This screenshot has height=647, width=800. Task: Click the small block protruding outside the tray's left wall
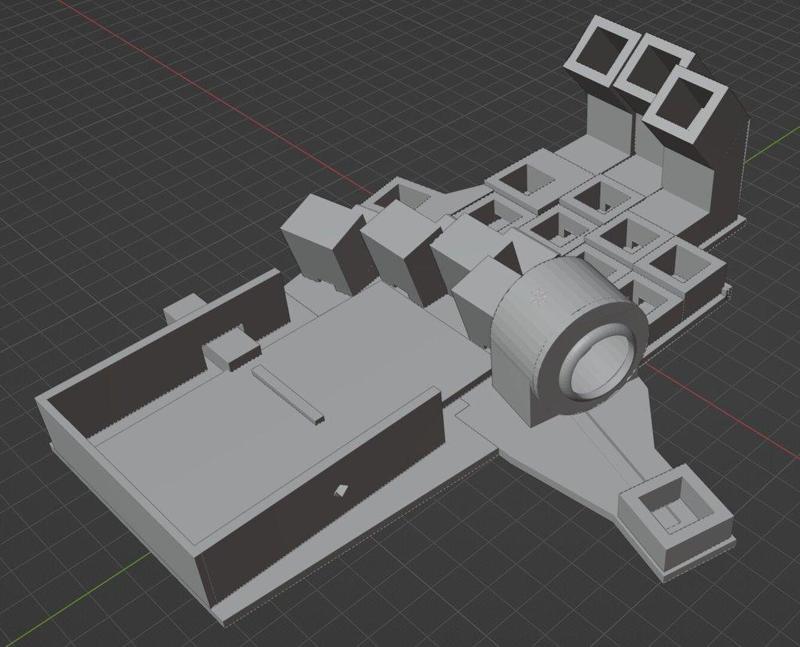(x=184, y=307)
